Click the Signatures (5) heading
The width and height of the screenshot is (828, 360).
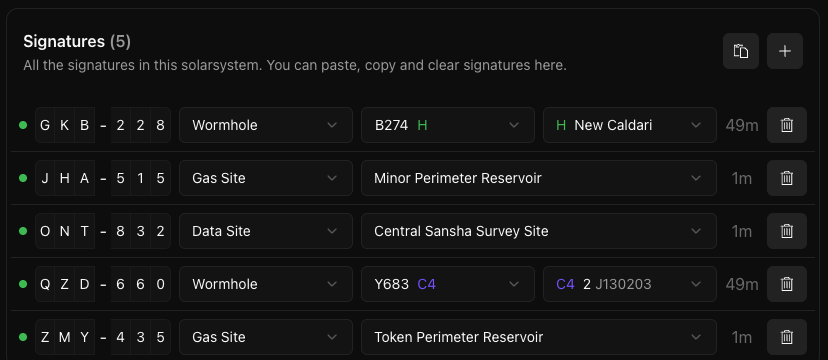click(x=77, y=41)
